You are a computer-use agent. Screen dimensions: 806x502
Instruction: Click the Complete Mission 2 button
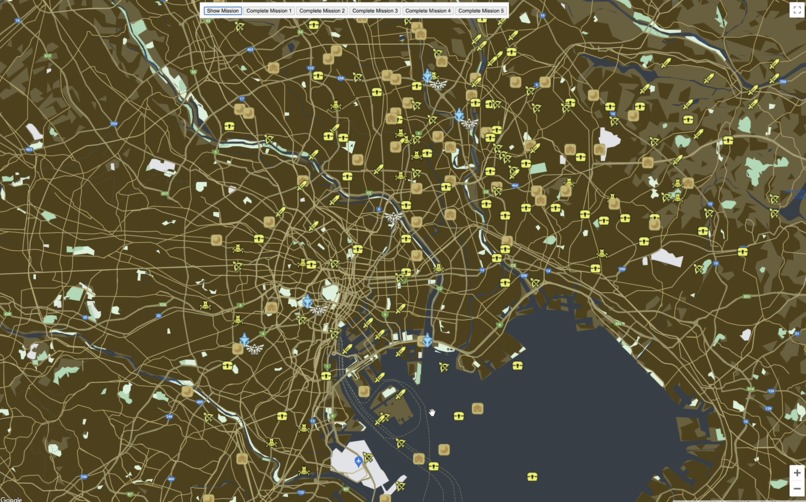(322, 10)
